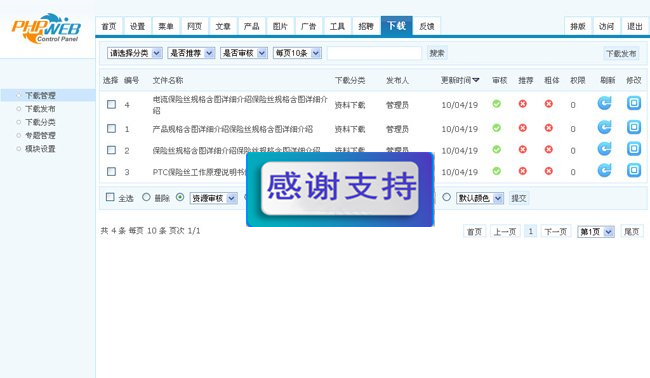The height and width of the screenshot is (378, 650).
Task: Open the 修改 edit icon for row 3
Action: tap(634, 170)
